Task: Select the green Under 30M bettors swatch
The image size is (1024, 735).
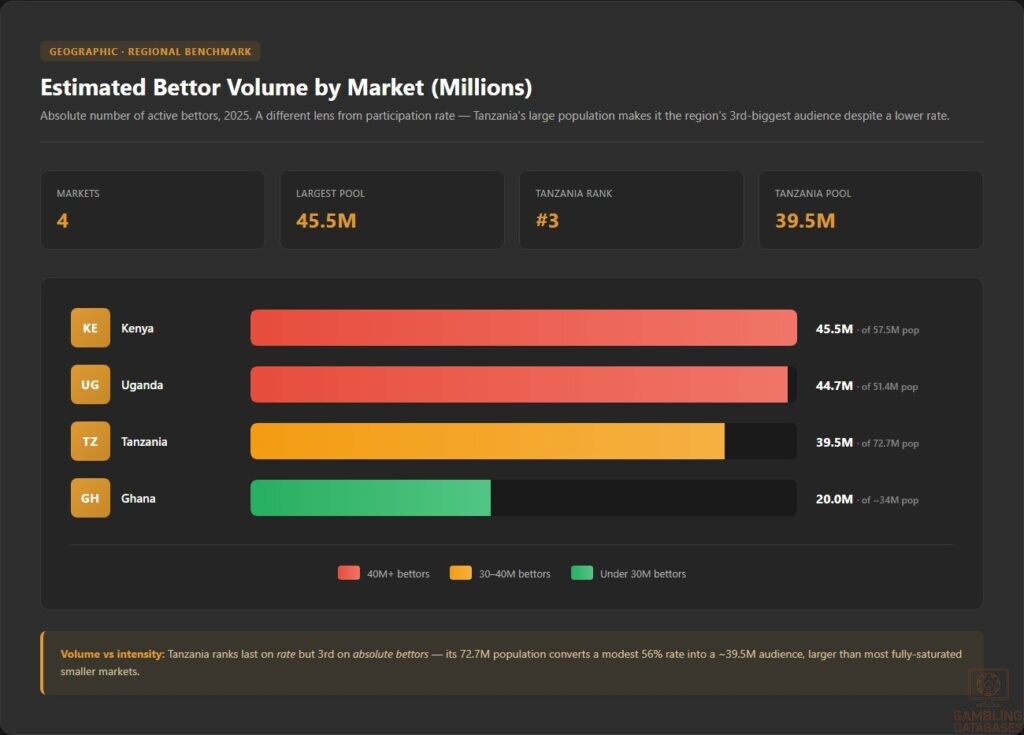Action: tap(582, 573)
